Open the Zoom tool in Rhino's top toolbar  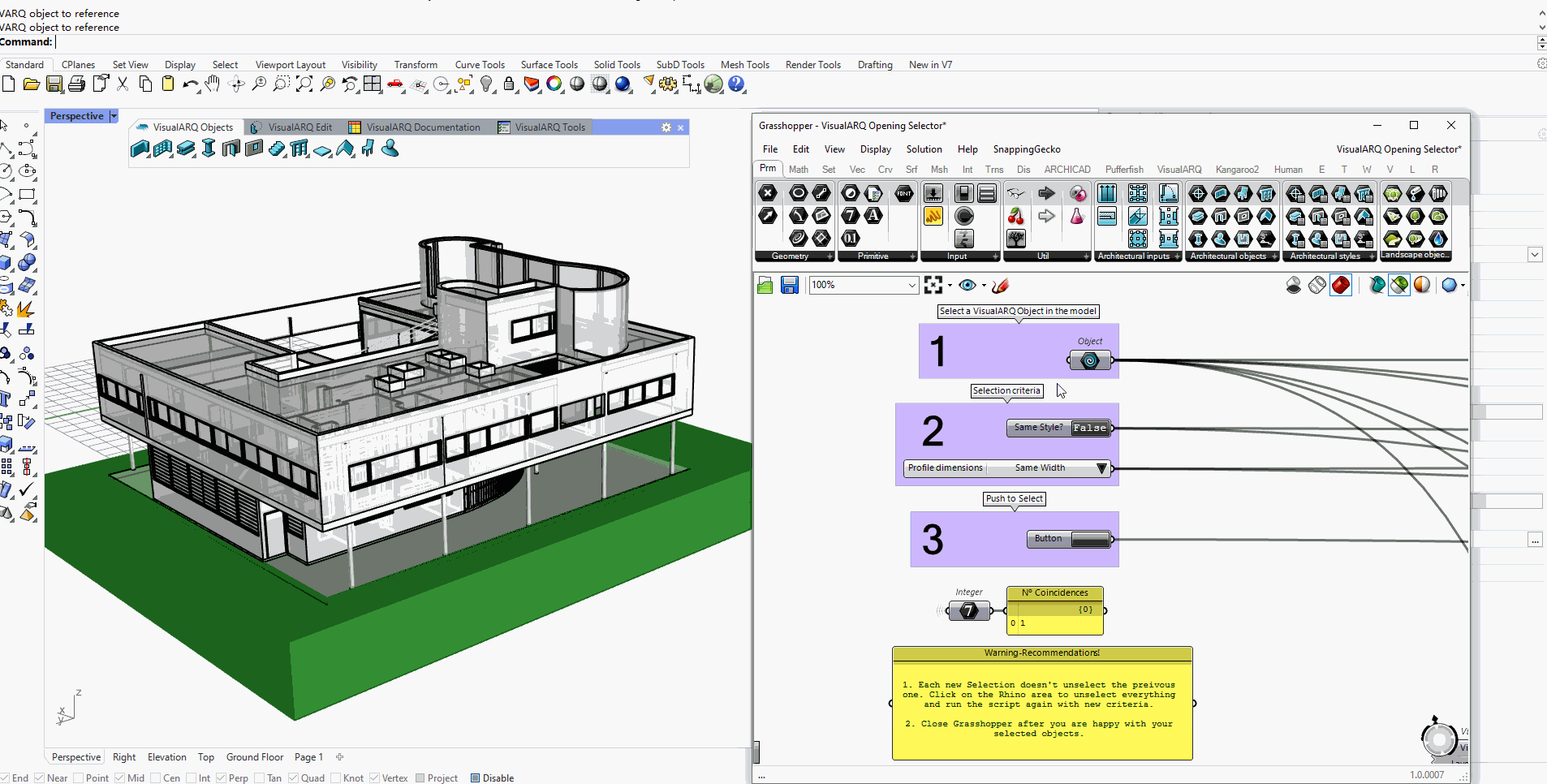[x=259, y=84]
